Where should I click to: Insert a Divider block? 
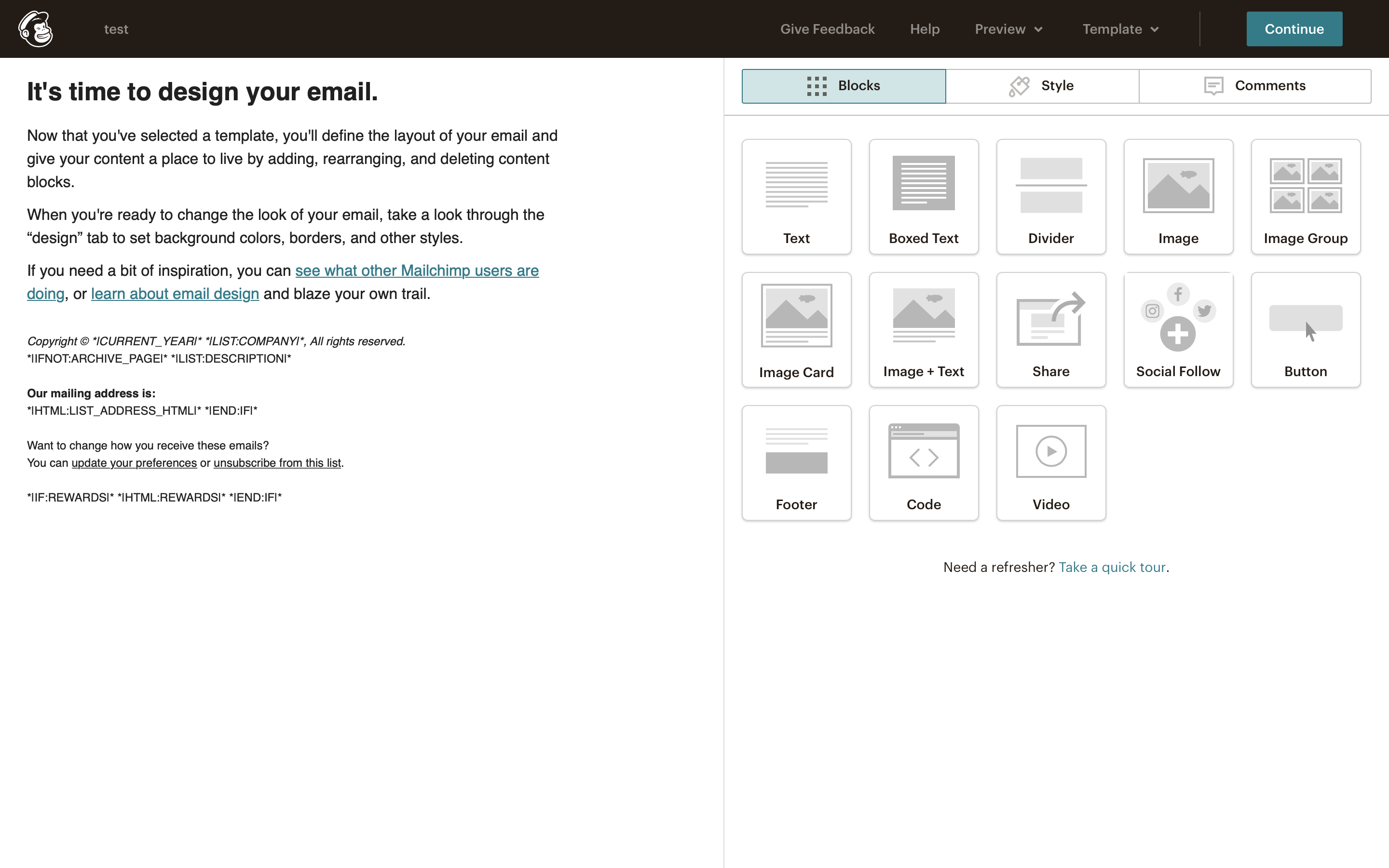(x=1051, y=196)
